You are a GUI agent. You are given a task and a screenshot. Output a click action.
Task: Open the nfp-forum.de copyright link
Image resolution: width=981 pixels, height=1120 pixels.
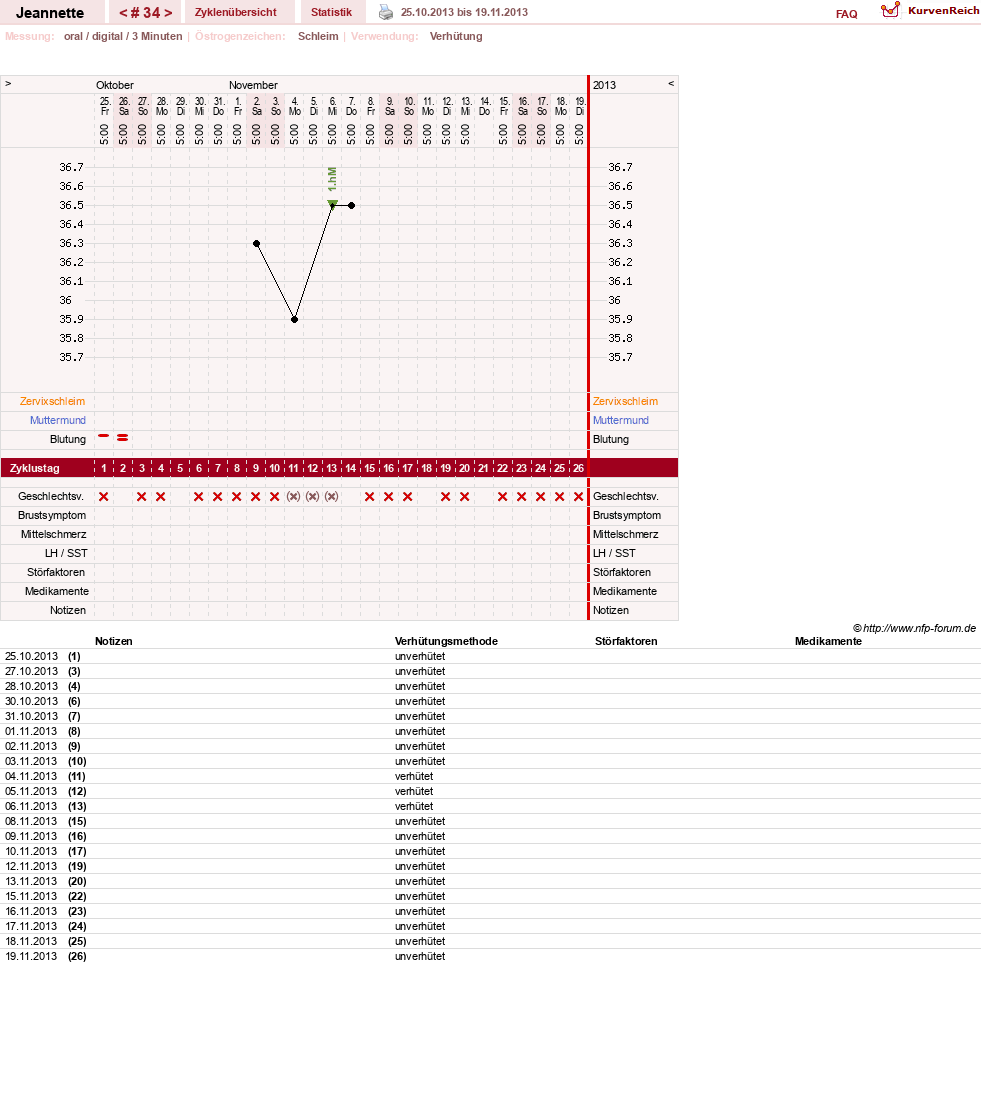[x=915, y=629]
